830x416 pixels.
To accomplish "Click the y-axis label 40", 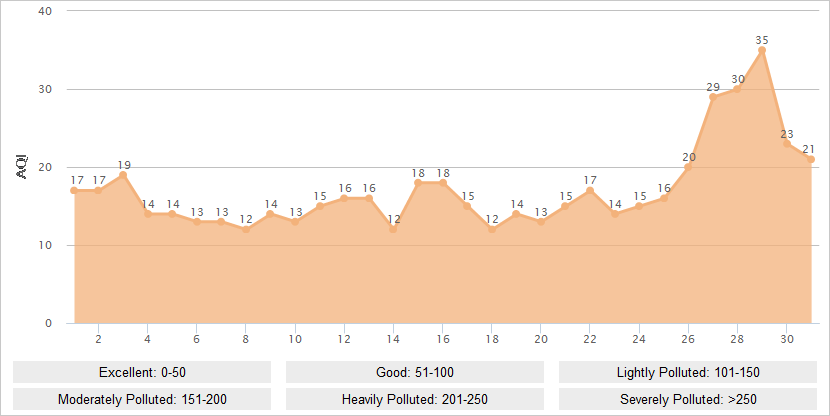I will click(45, 11).
